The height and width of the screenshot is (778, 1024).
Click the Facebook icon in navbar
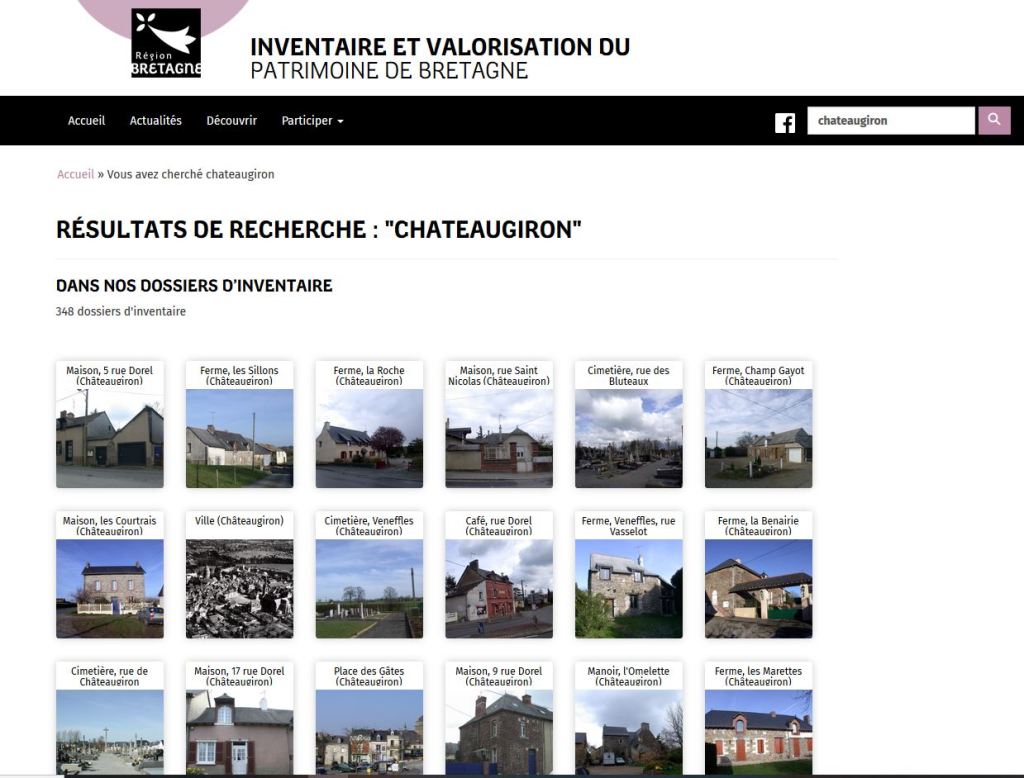click(785, 122)
